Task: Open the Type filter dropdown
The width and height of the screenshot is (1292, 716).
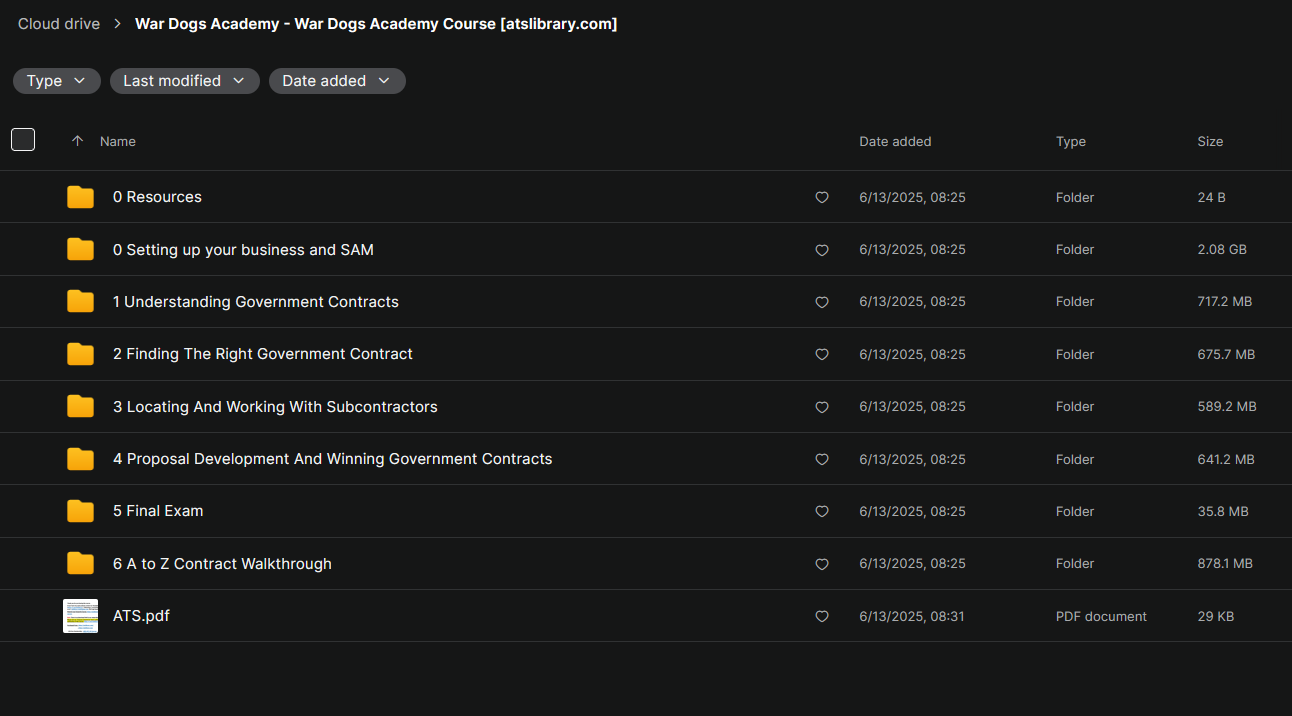Action: coord(57,81)
